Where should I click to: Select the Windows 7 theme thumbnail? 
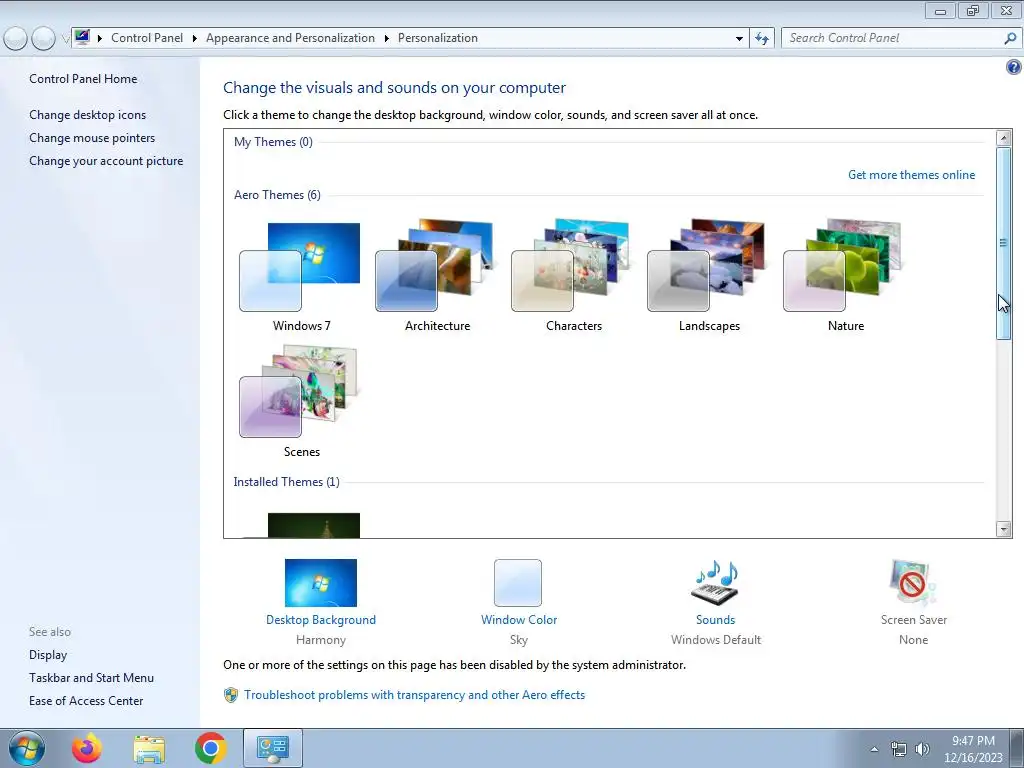pyautogui.click(x=300, y=267)
